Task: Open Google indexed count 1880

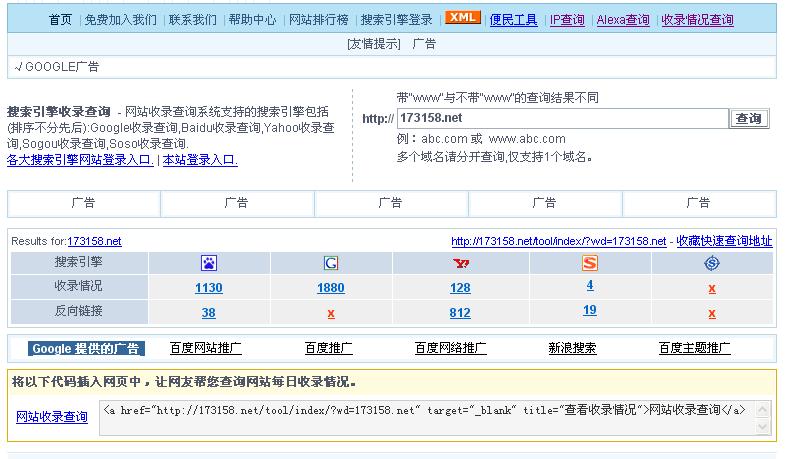Action: click(331, 288)
